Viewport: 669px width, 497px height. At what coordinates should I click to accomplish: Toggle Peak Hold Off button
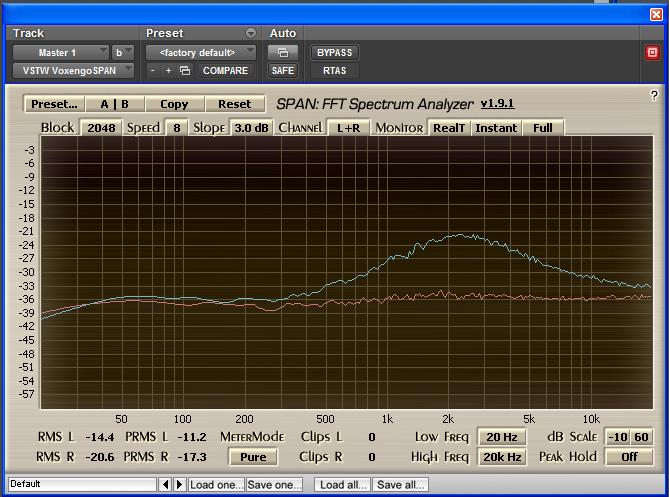pos(629,457)
